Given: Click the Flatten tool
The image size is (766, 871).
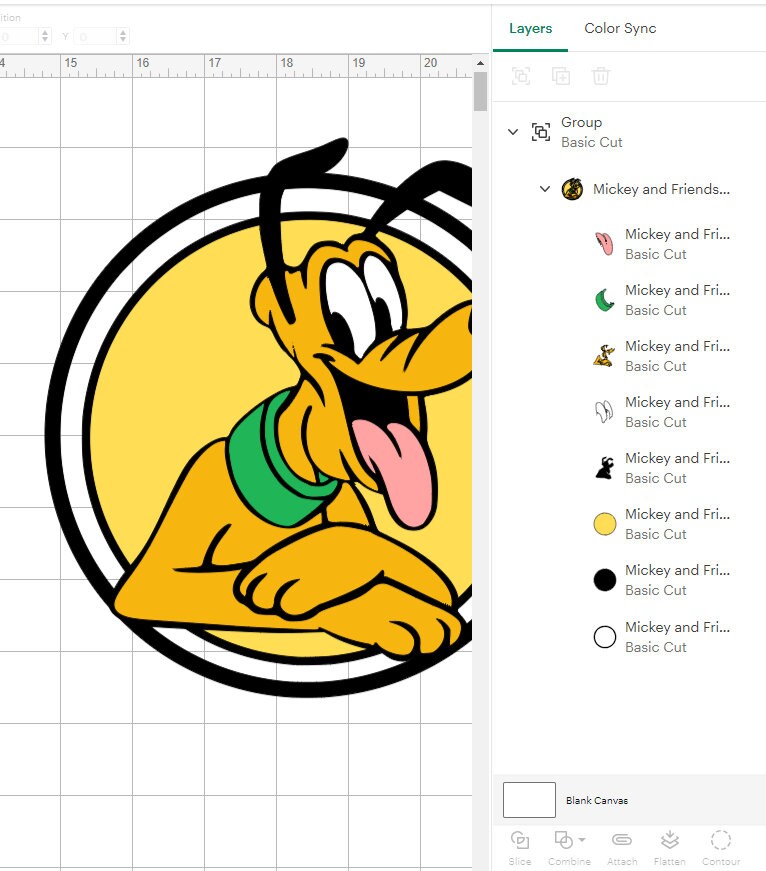Looking at the screenshot, I should pos(669,848).
